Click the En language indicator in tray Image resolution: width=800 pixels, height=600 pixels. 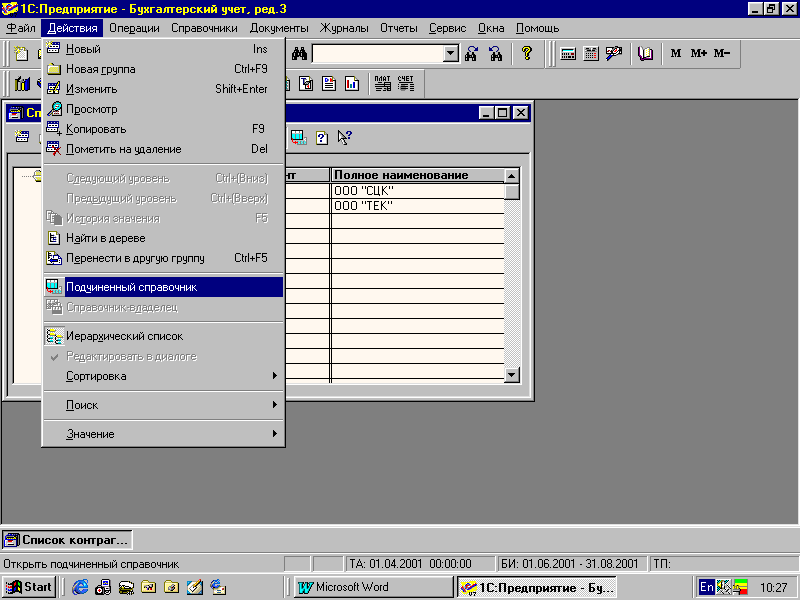706,587
